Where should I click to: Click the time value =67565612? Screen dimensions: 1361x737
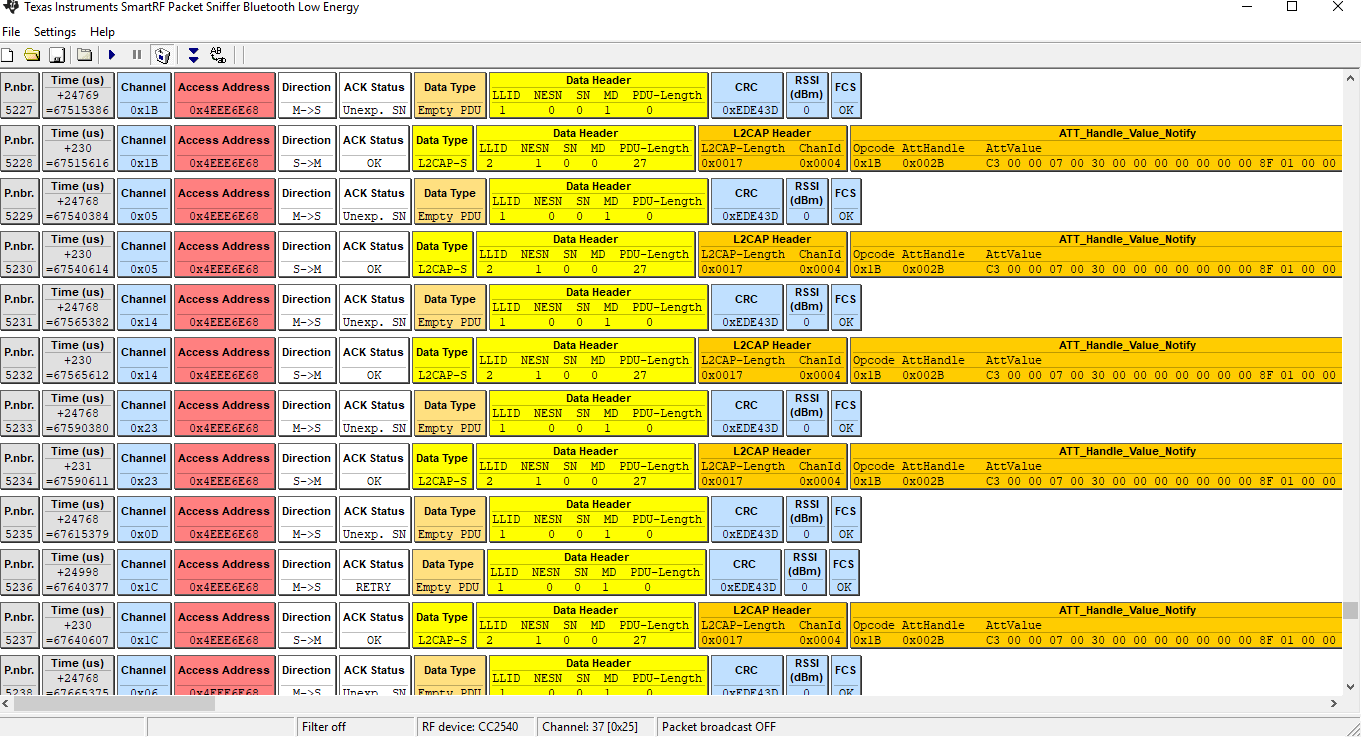tap(78, 375)
